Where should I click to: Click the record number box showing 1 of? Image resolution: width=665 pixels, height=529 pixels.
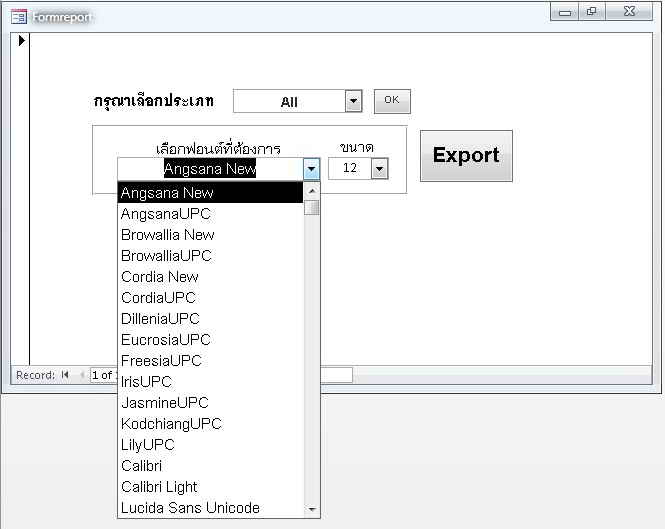pyautogui.click(x=104, y=375)
